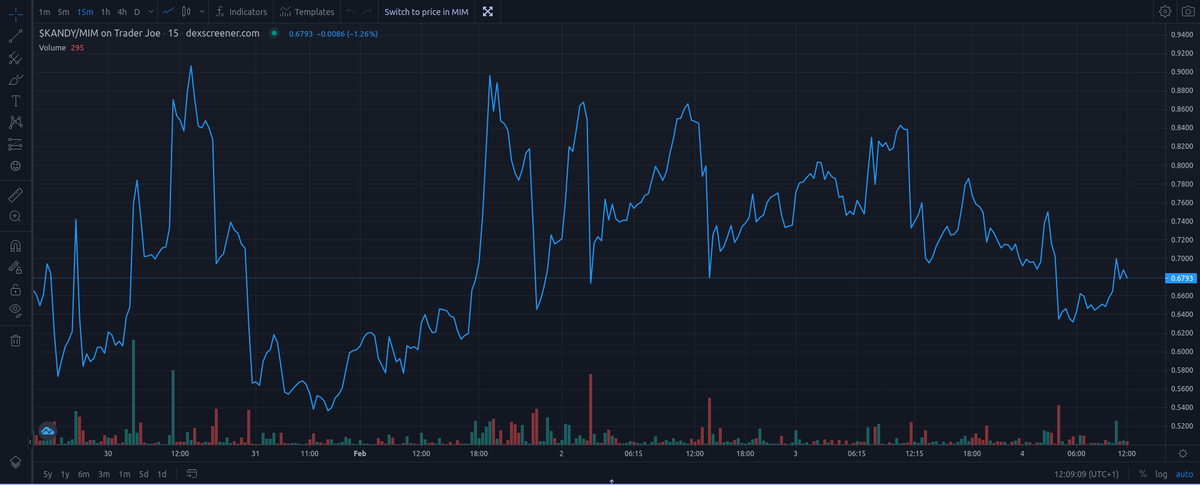Viewport: 1200px width, 485px height.
Task: Take a chart snapshot with camera
Action: pos(1187,12)
